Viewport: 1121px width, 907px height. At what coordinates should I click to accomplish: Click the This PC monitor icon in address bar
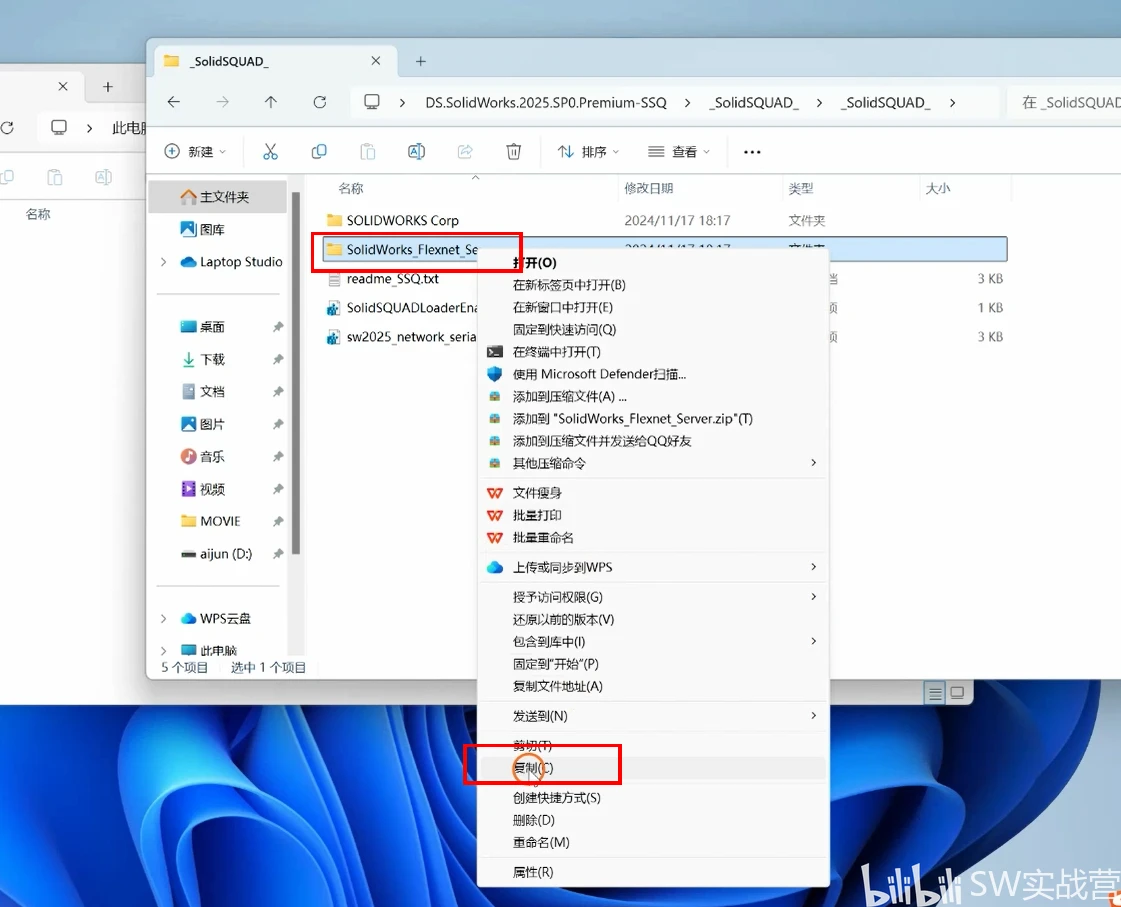pos(372,102)
